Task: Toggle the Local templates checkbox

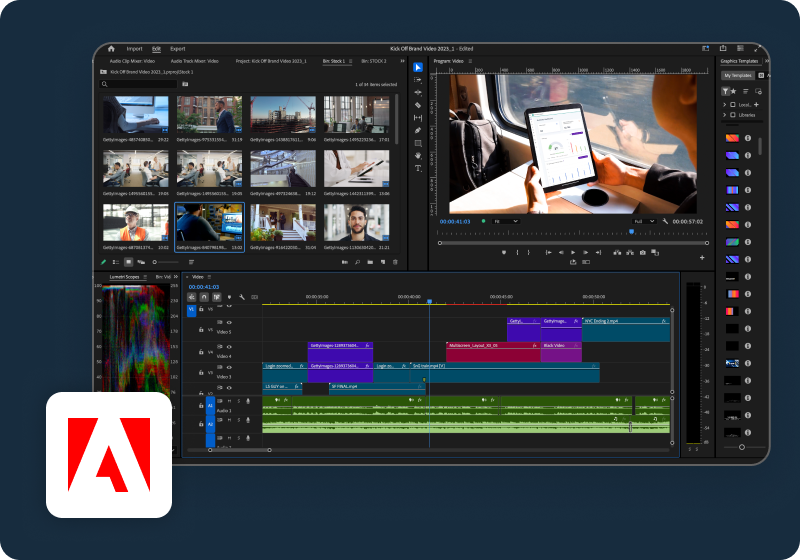Action: coord(733,104)
